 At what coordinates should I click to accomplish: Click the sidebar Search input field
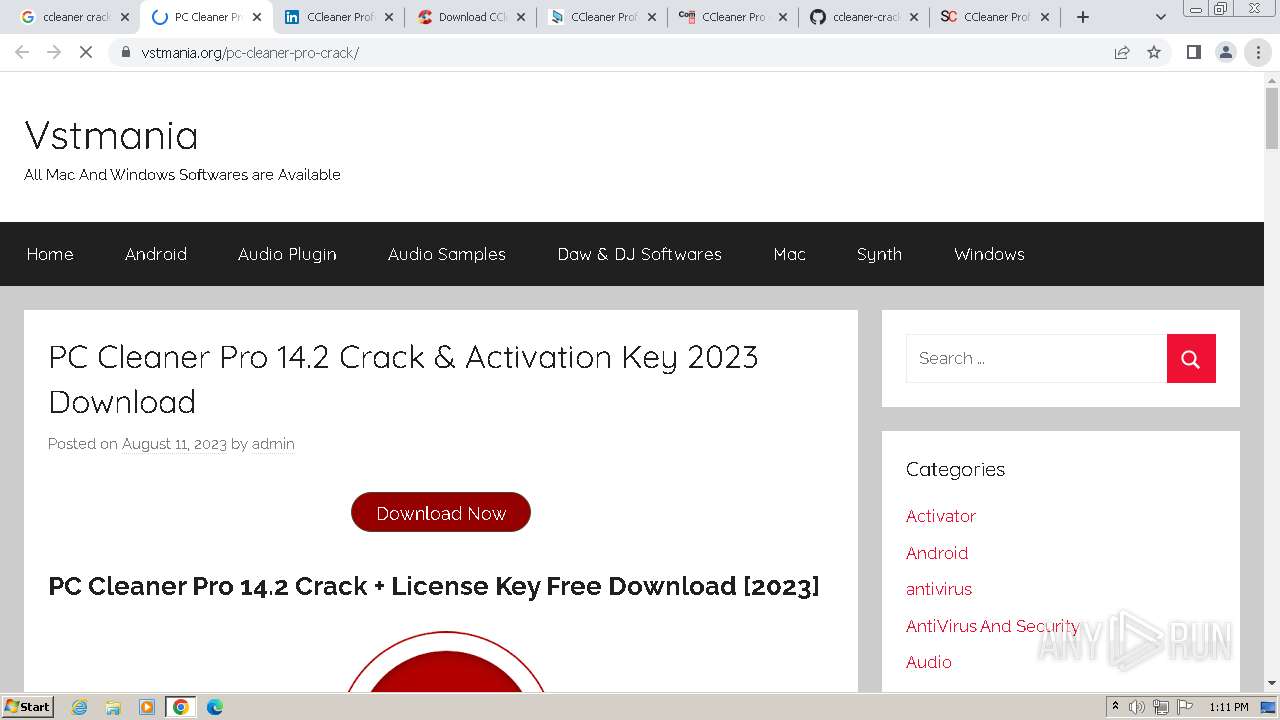coord(1036,358)
